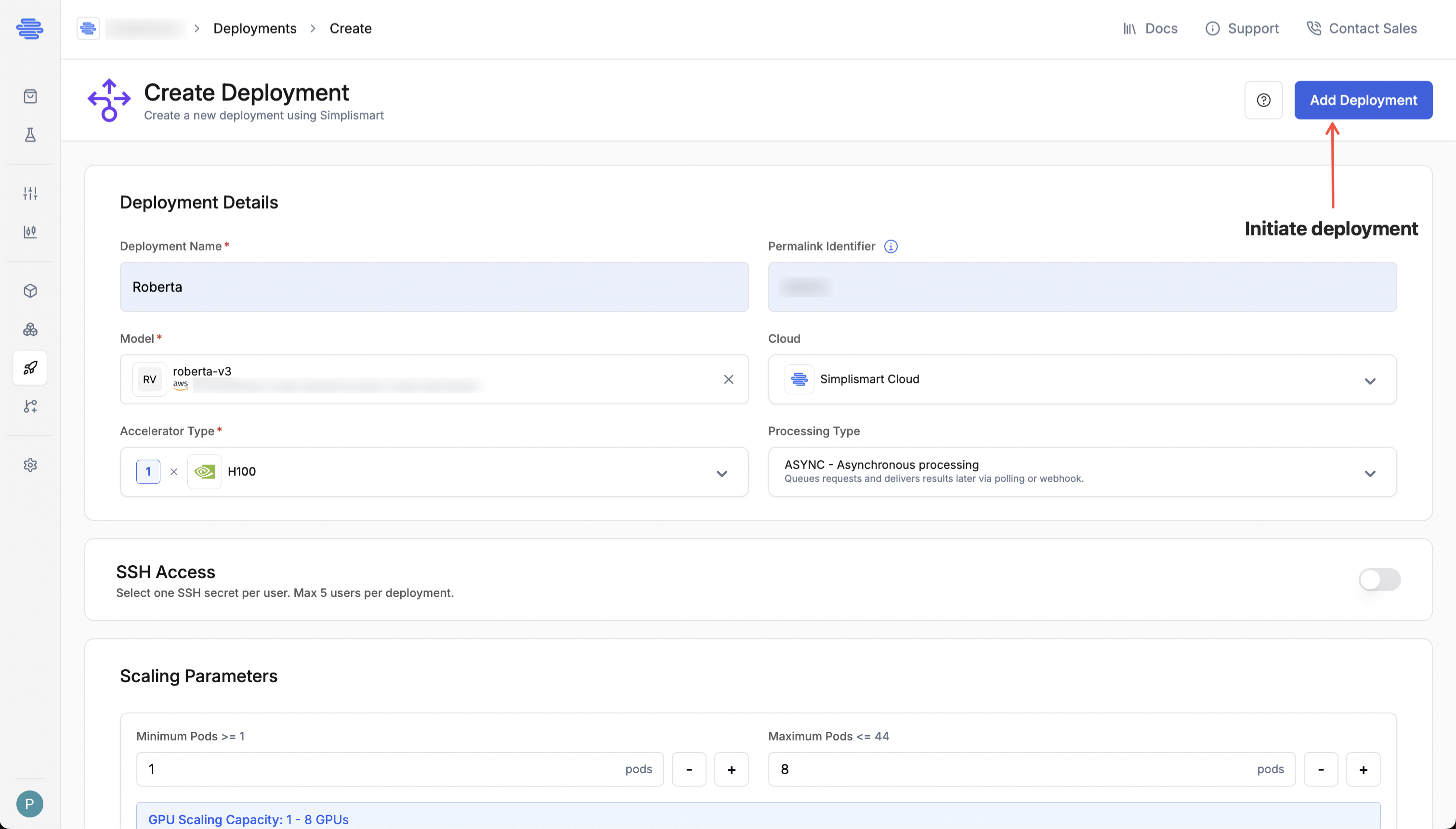Increase the Maximum Pods value

(x=1363, y=770)
